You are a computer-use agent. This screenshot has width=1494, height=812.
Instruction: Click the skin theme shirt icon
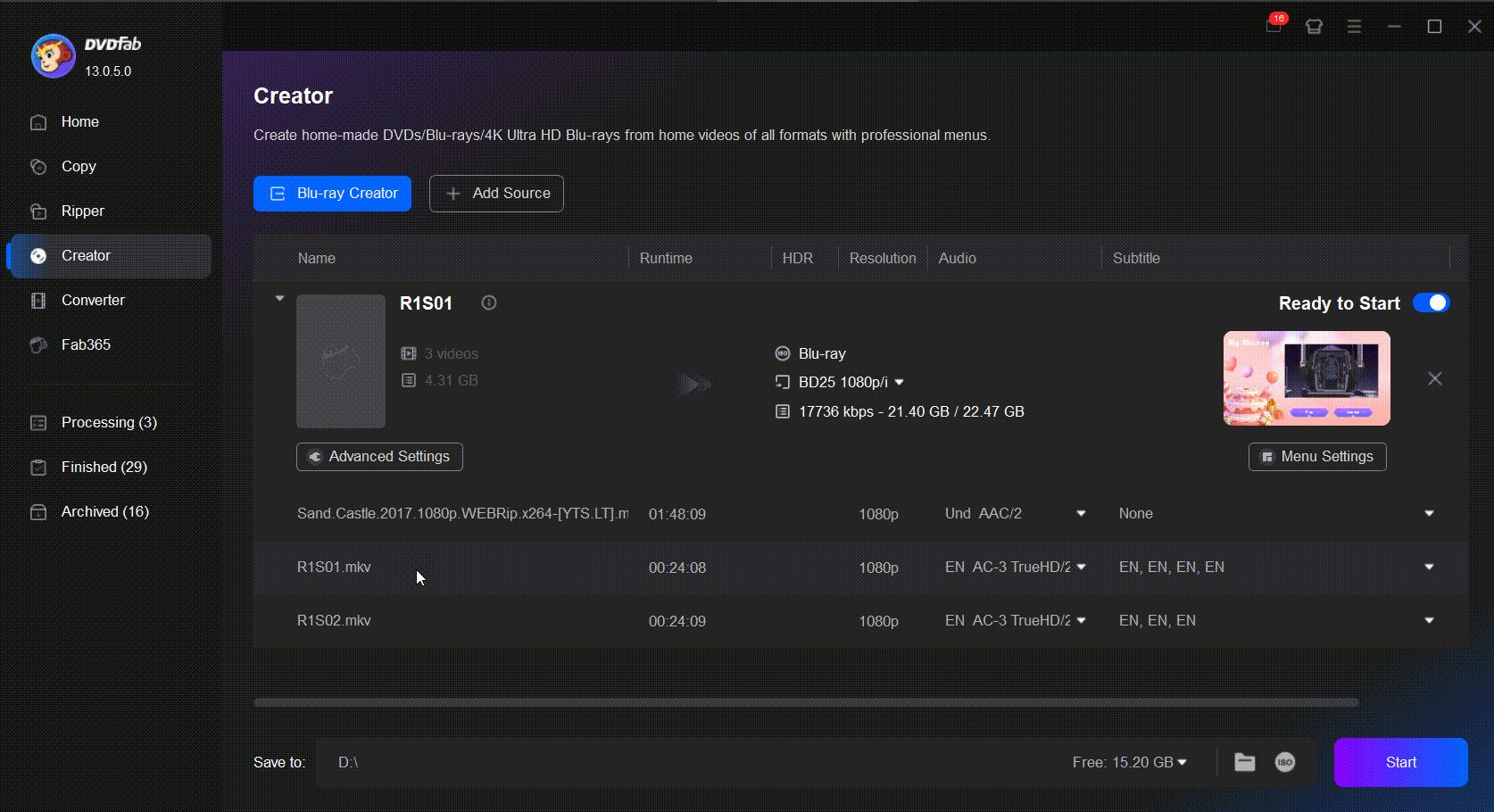[1314, 27]
